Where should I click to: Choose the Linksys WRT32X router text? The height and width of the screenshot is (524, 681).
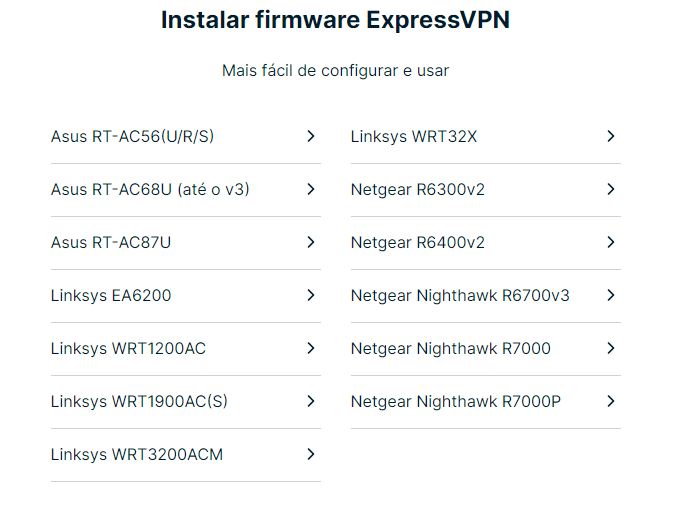click(414, 137)
